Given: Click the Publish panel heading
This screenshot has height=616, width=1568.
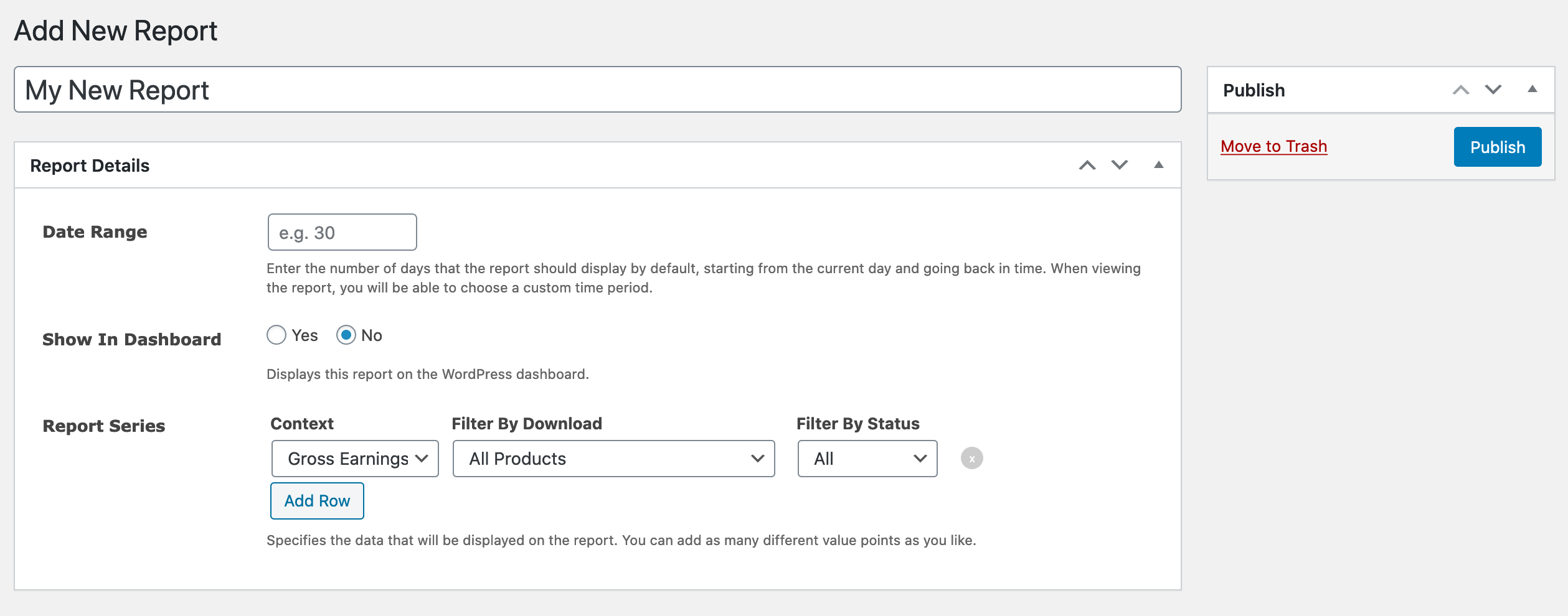Looking at the screenshot, I should coord(1254,90).
